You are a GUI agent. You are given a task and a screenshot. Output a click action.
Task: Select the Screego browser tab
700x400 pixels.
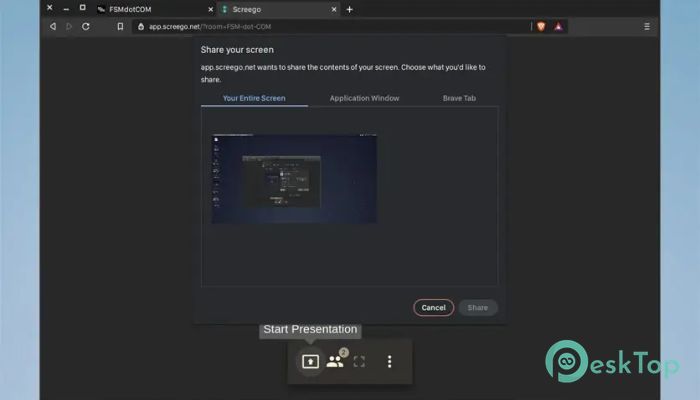(x=279, y=9)
